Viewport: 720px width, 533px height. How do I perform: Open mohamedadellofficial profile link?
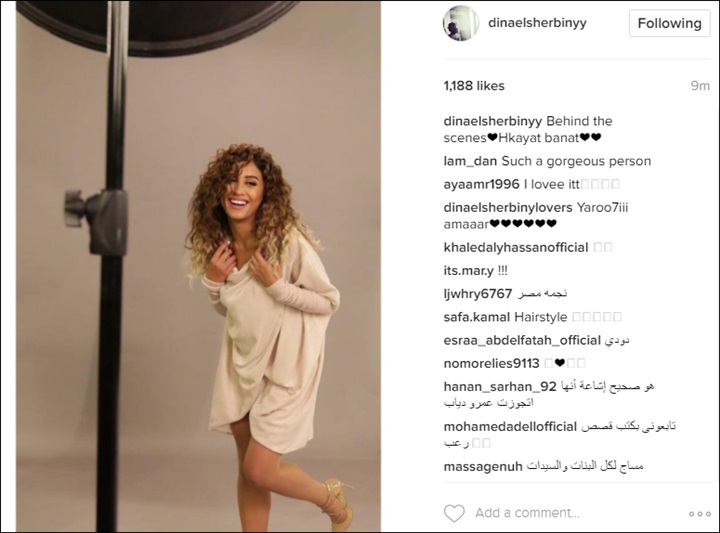tap(510, 426)
